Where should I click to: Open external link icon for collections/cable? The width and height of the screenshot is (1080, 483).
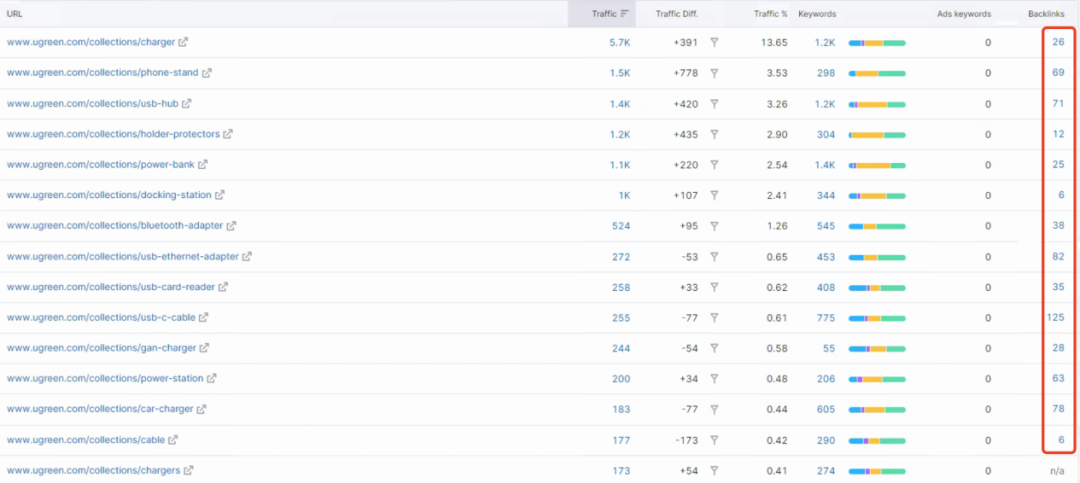pyautogui.click(x=173, y=440)
